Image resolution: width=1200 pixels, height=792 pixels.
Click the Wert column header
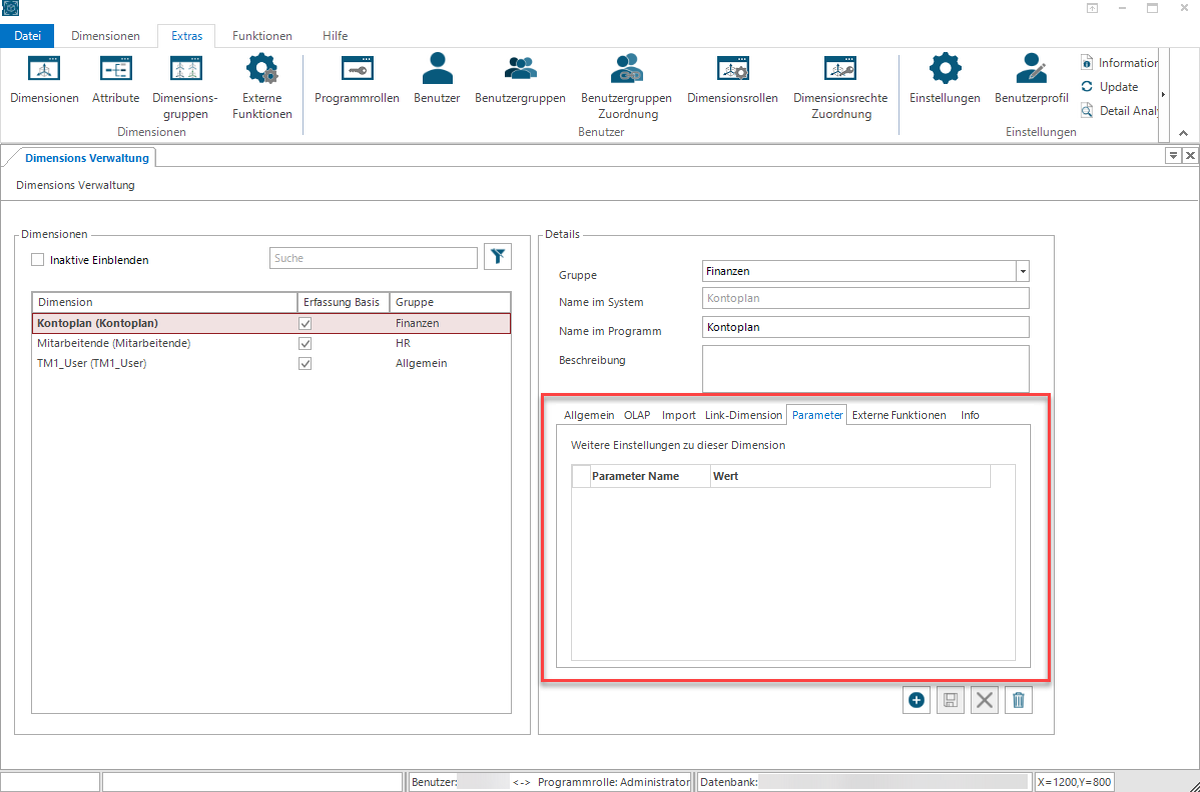[850, 476]
